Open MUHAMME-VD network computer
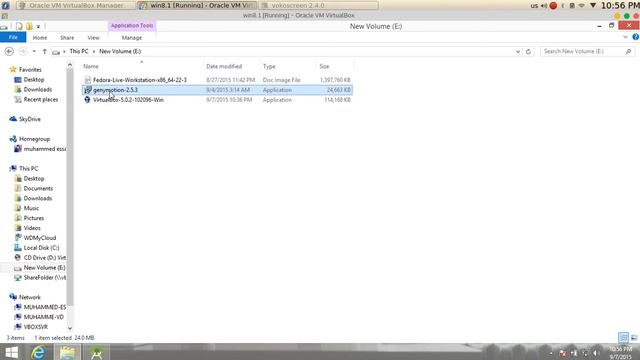 [43, 317]
